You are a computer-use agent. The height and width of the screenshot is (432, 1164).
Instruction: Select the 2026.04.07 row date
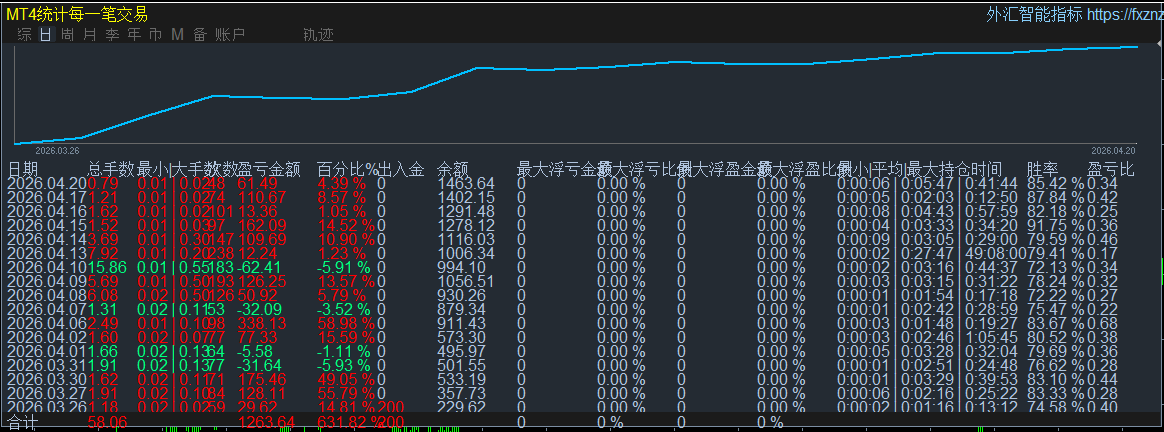point(47,310)
